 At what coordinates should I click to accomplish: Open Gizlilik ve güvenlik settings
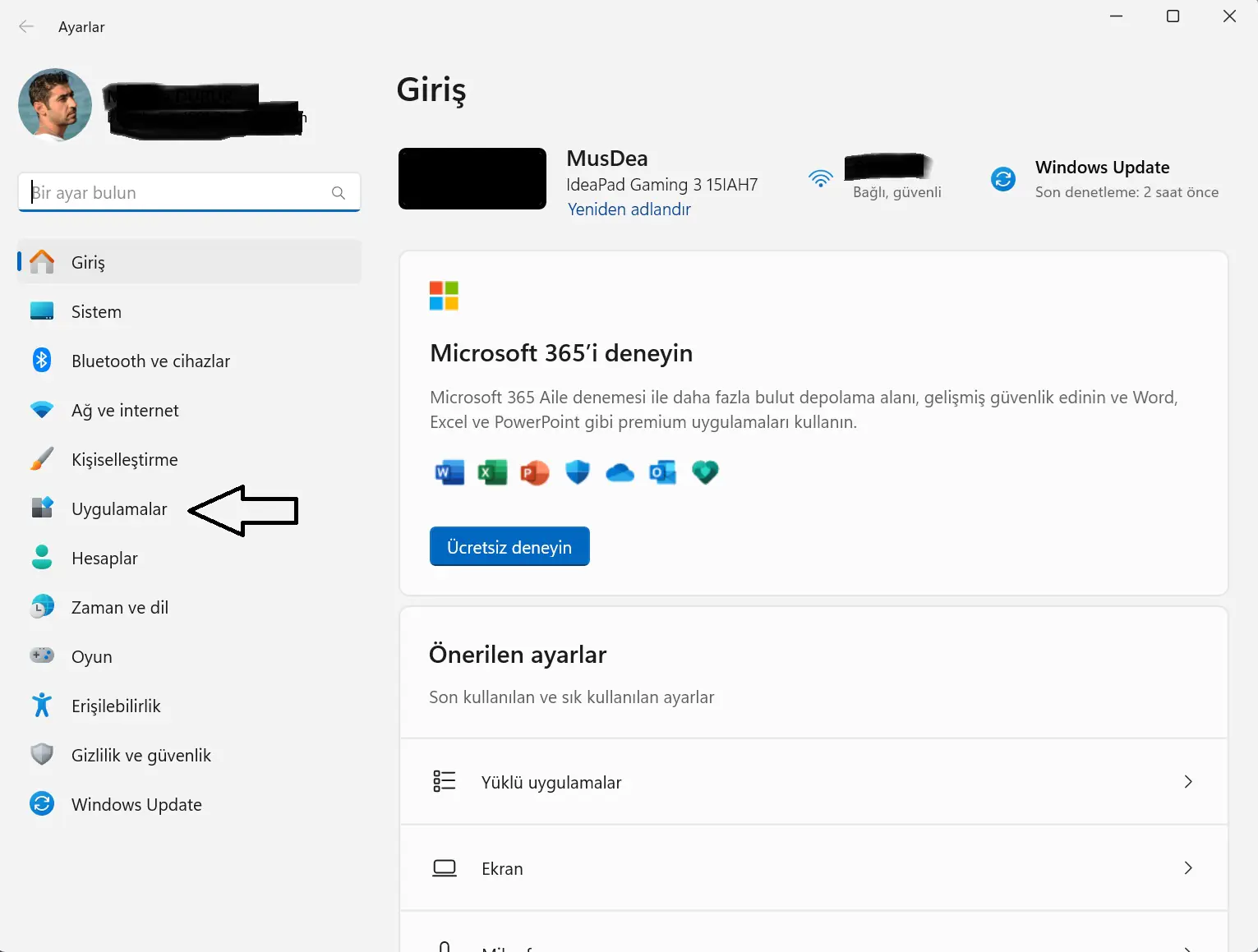coord(189,755)
